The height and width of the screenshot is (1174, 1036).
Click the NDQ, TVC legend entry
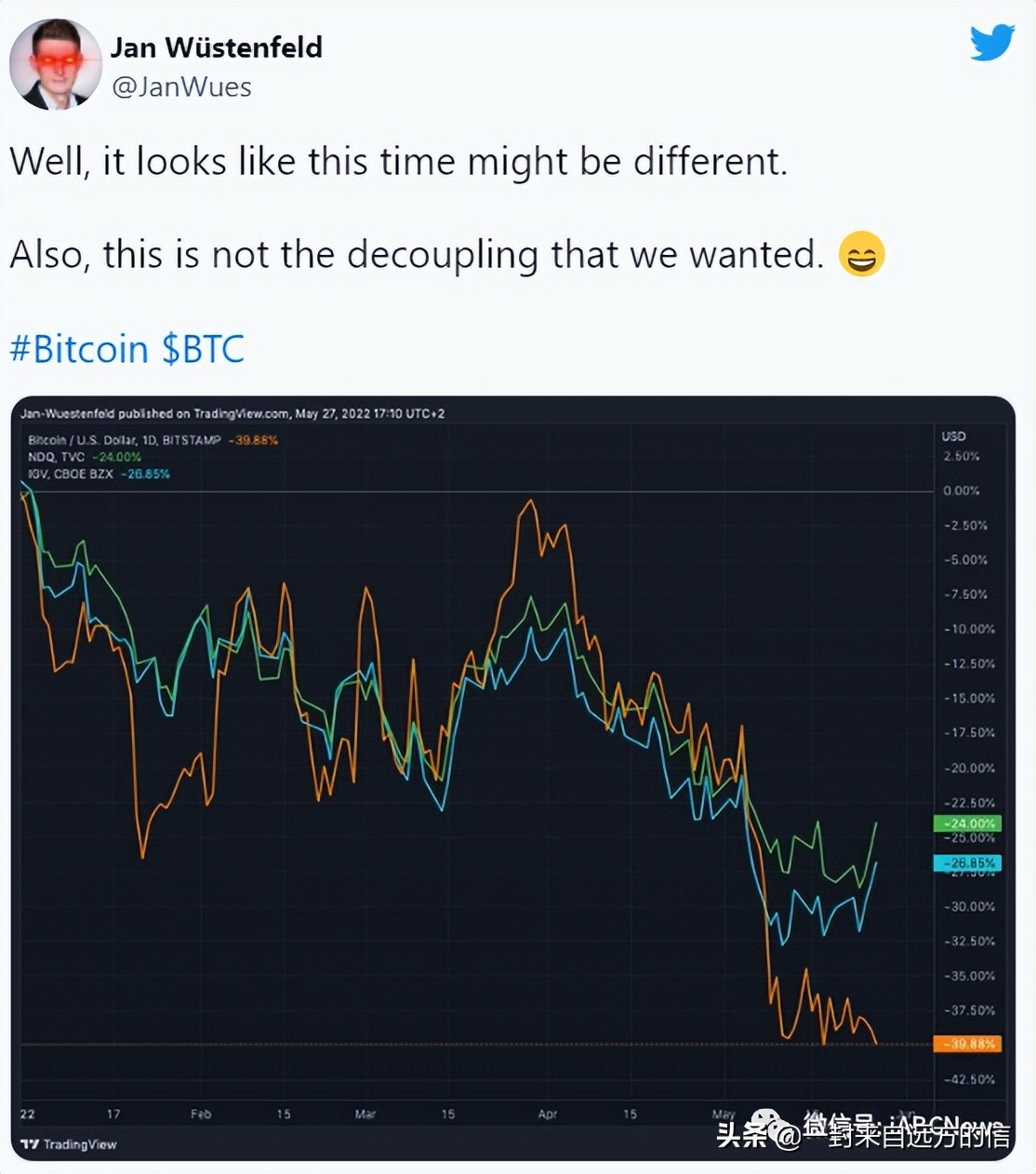[57, 457]
